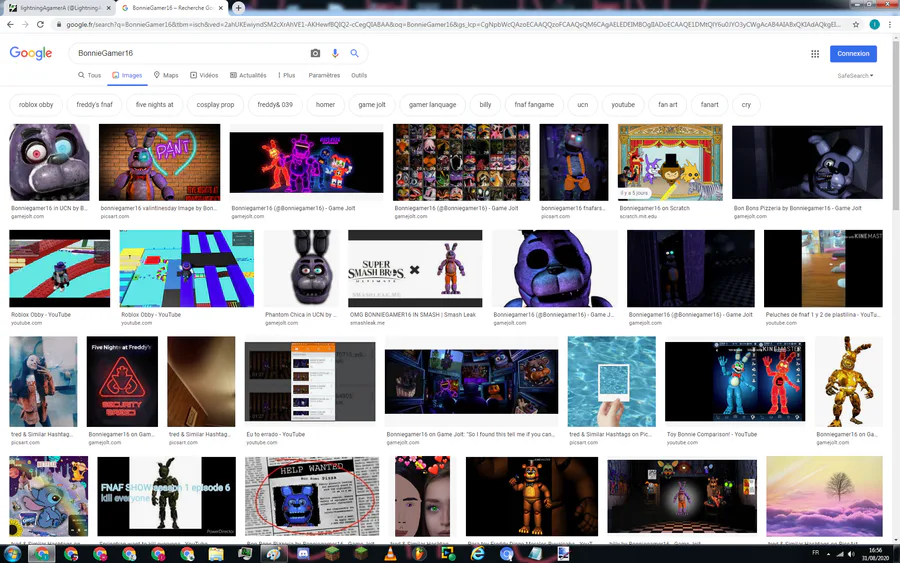Select the Images tab
The image size is (900, 563).
127,75
